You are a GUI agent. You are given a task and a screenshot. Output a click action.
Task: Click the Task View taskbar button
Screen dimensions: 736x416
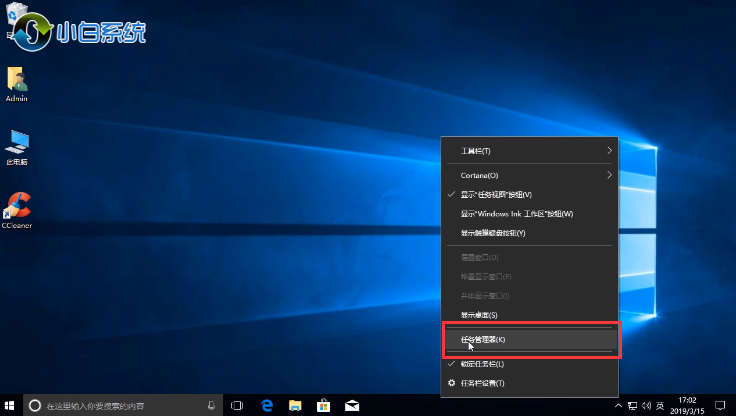238,405
